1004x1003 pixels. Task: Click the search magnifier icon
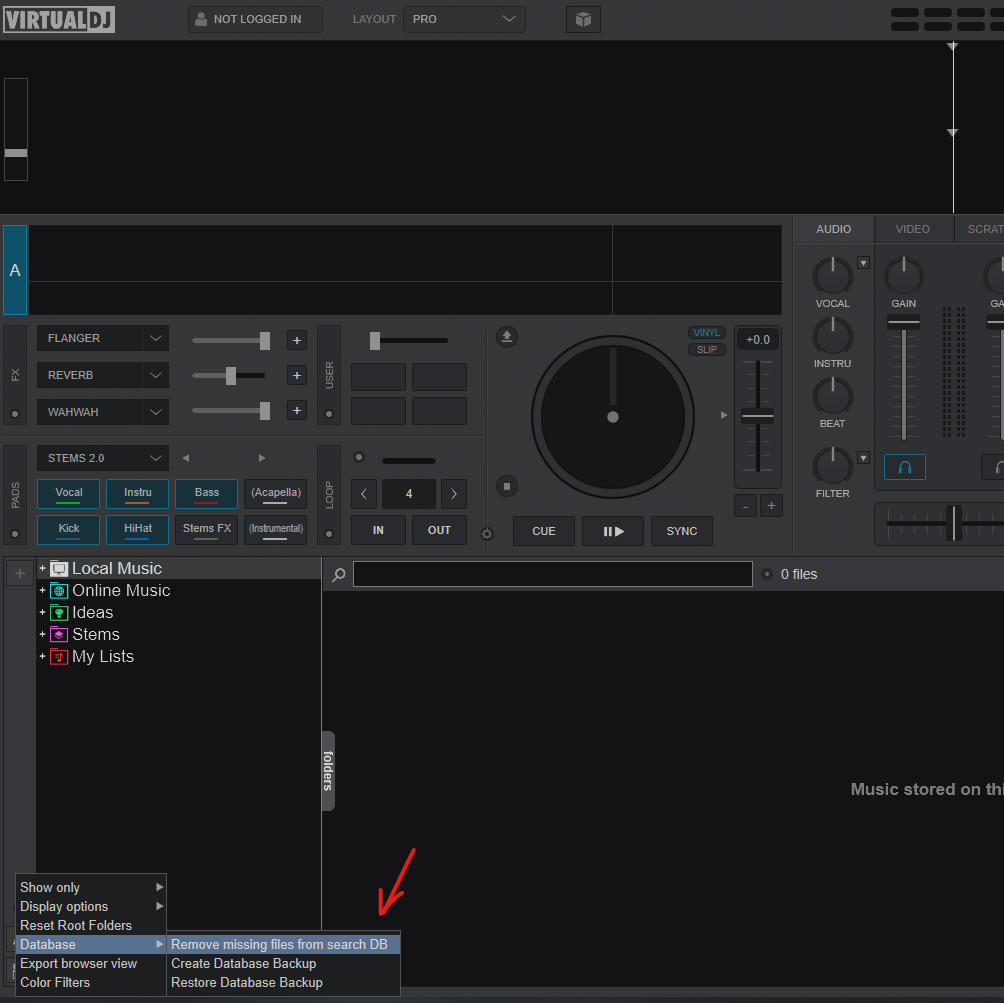pos(339,575)
